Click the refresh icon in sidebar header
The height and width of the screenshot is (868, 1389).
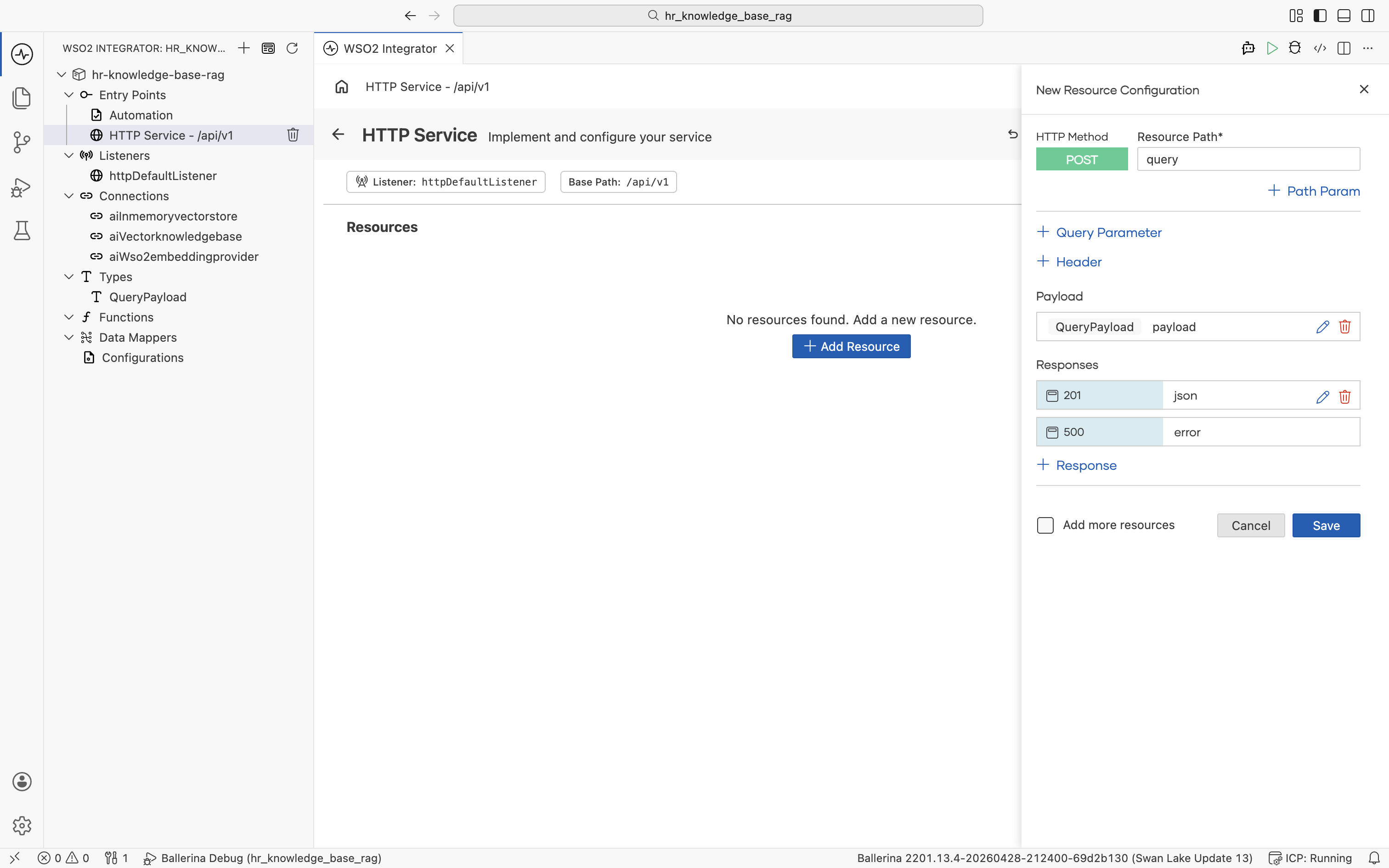click(292, 48)
